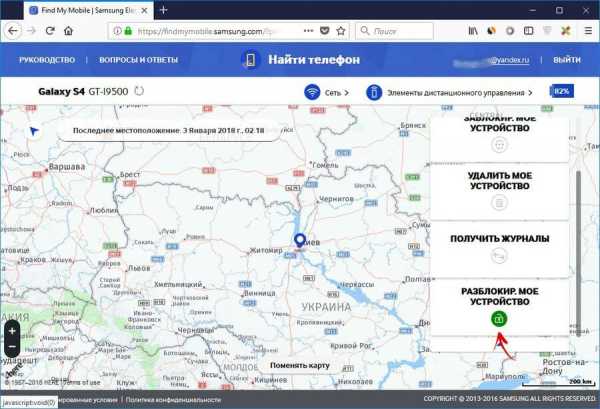The width and height of the screenshot is (600, 409).
Task: Expand Элементы дистанционного управления panel
Action: click(x=450, y=92)
